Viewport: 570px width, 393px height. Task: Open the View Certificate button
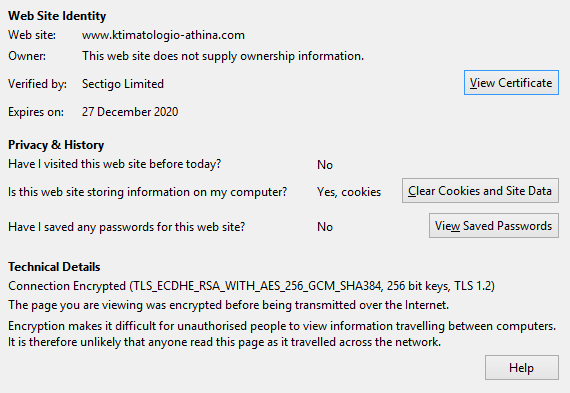pyautogui.click(x=511, y=83)
